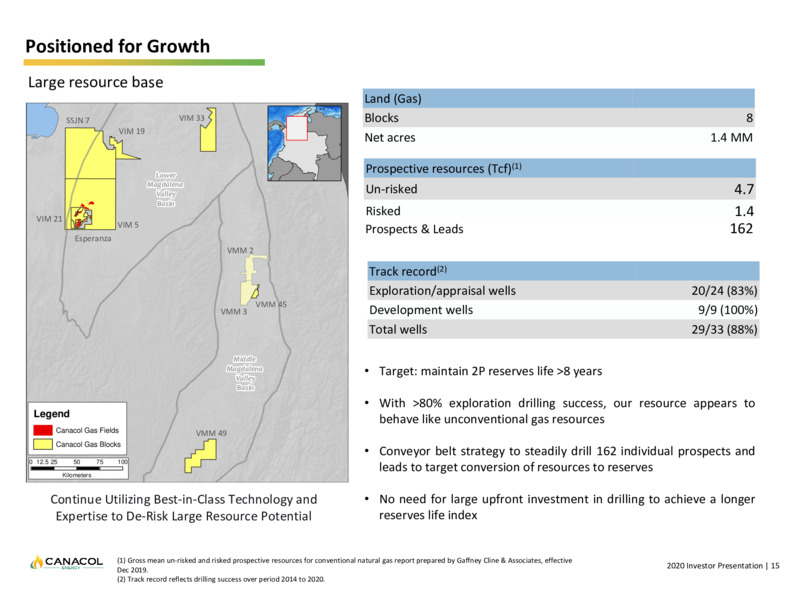
Task: Click the Blocks value '8'
Action: tap(749, 118)
